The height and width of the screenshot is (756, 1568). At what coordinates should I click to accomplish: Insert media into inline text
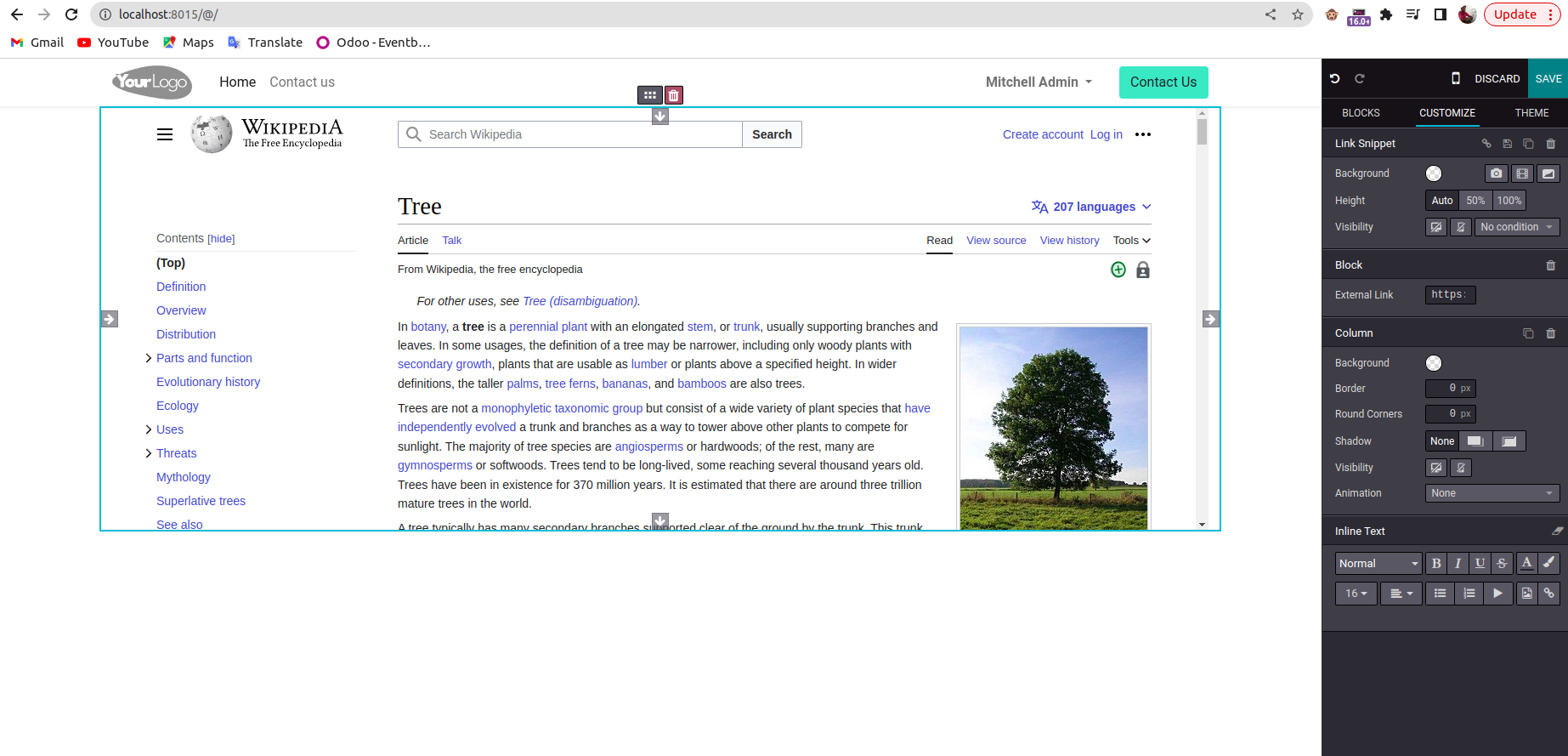click(1527, 594)
